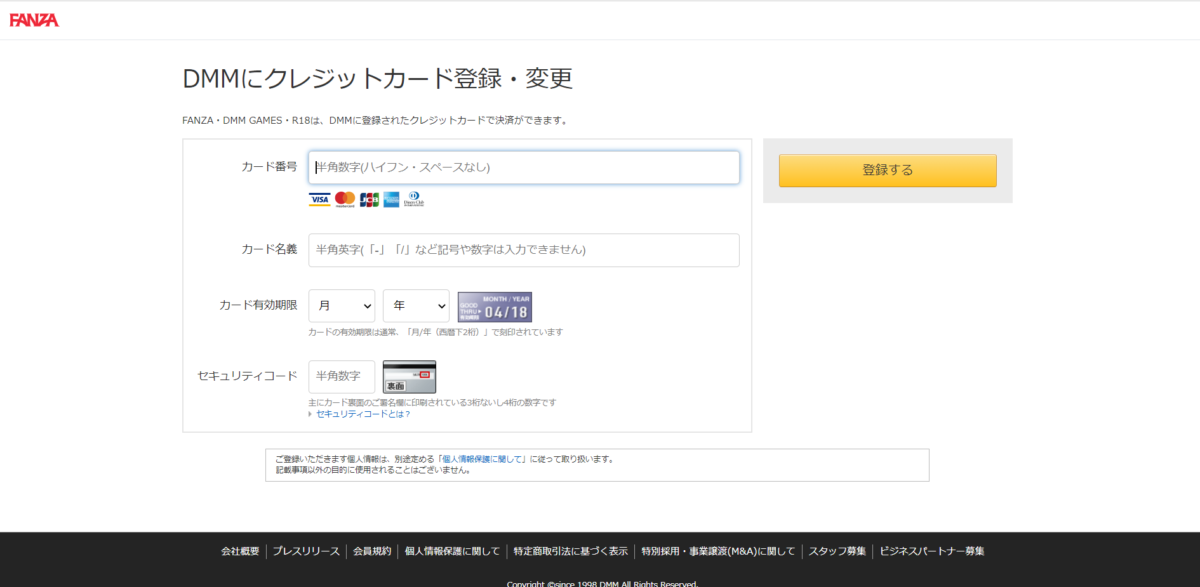Open the セキュリティコードとは？ link

click(x=363, y=413)
